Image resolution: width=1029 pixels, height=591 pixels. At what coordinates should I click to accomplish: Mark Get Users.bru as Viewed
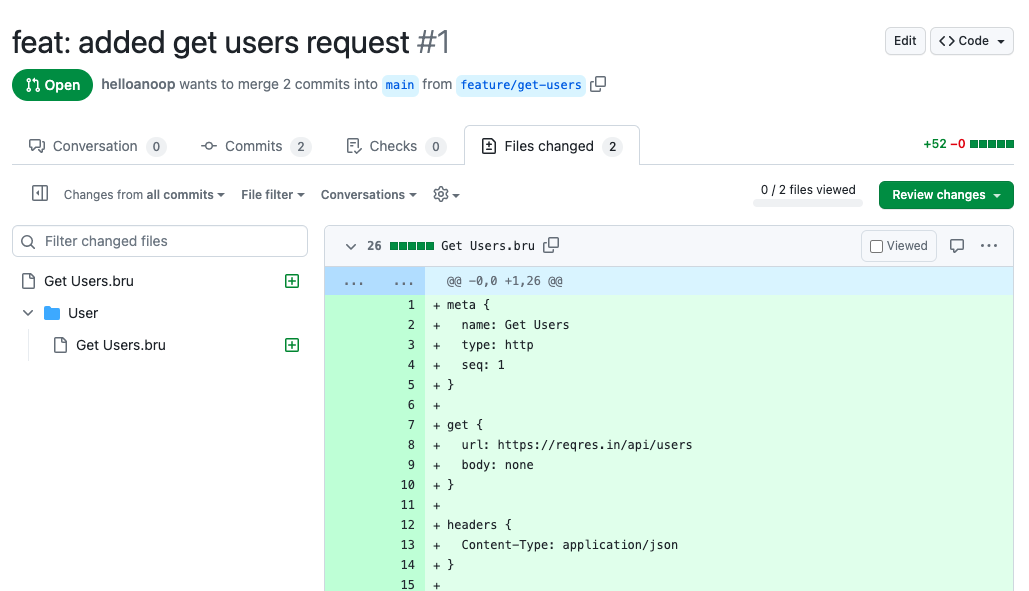click(898, 245)
